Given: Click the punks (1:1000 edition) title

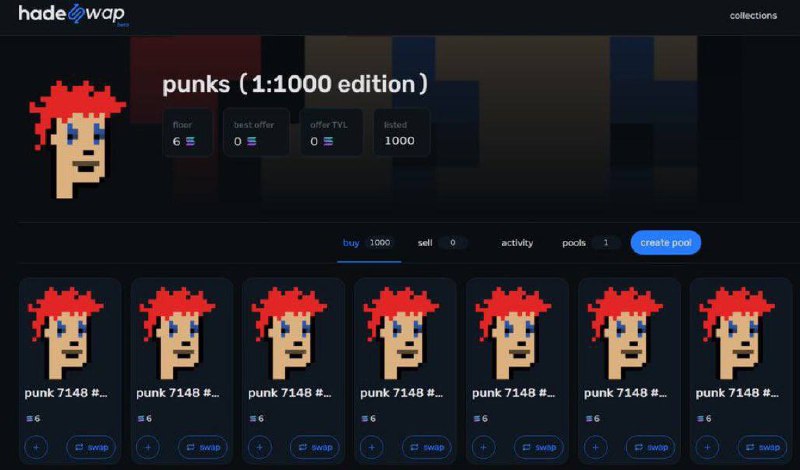Looking at the screenshot, I should 295,84.
